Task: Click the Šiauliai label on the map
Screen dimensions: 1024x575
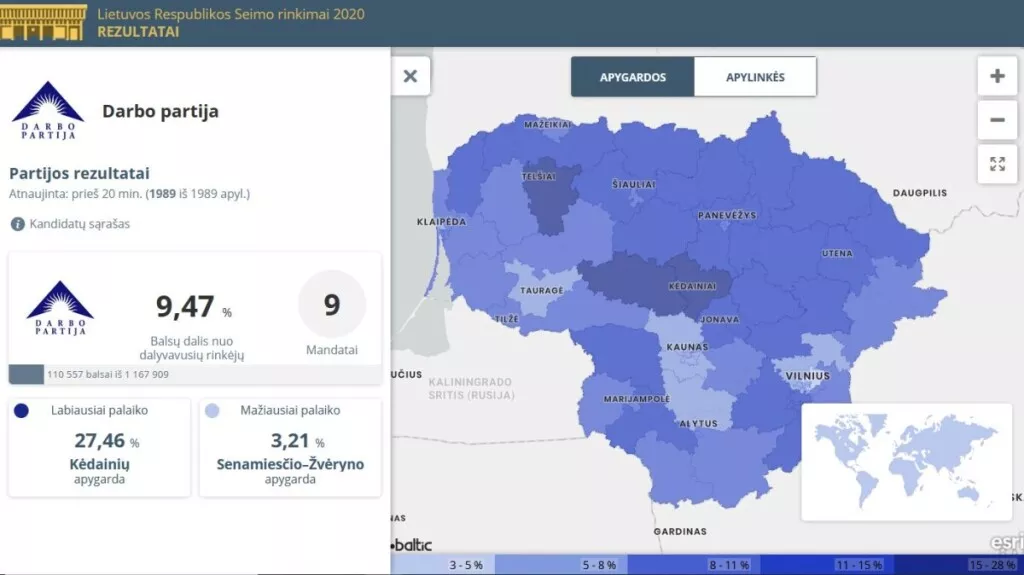Action: click(633, 185)
